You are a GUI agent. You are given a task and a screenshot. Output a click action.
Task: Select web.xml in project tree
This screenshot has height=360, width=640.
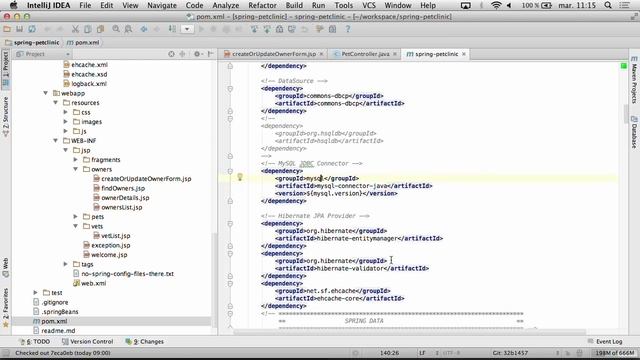[x=93, y=283]
